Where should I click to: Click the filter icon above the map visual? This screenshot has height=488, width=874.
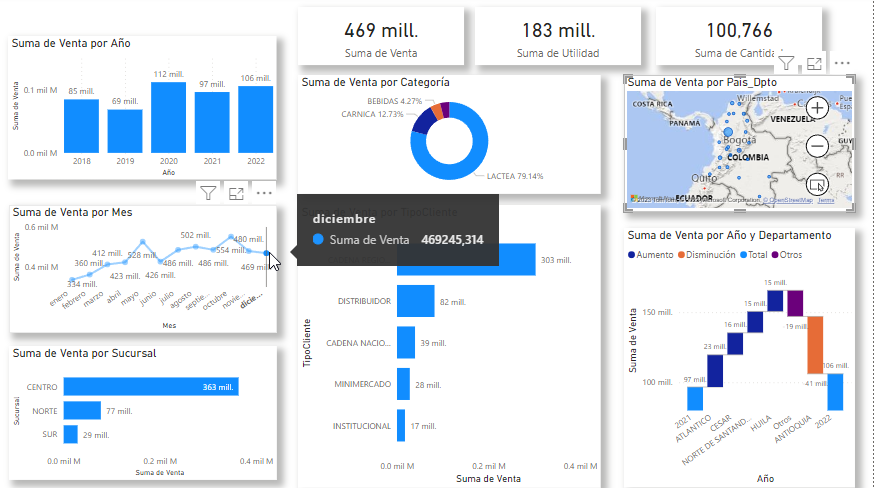tap(788, 63)
